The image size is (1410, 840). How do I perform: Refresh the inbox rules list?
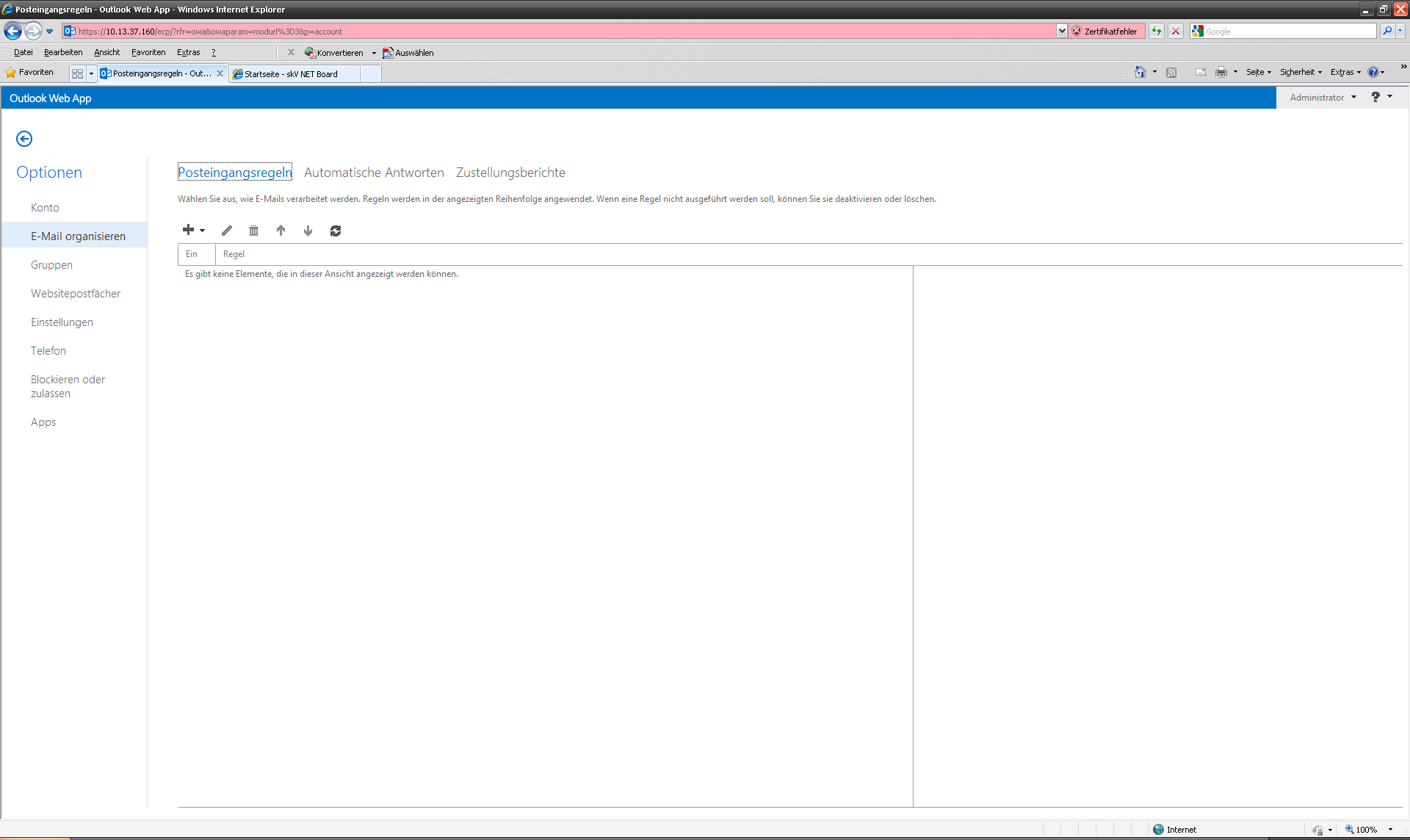point(336,231)
